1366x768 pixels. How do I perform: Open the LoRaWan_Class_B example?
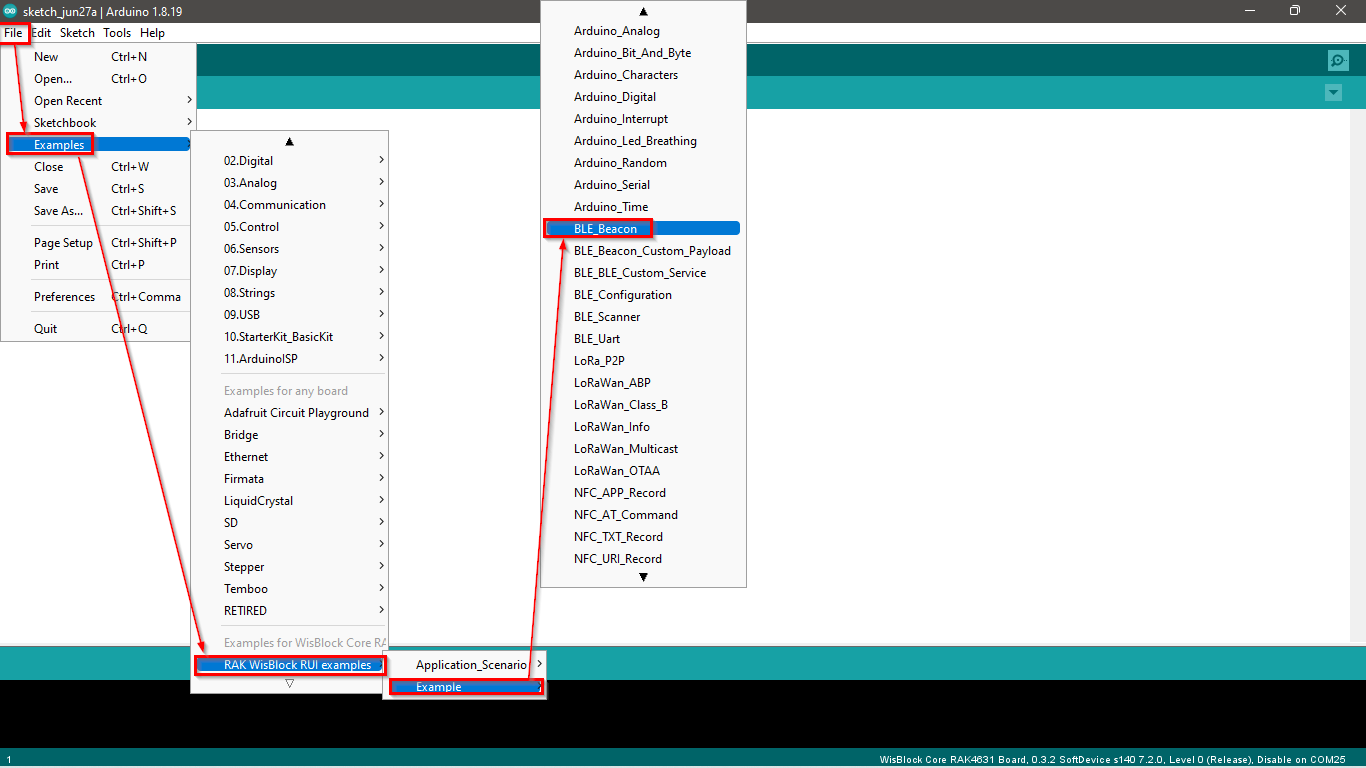tap(643, 405)
